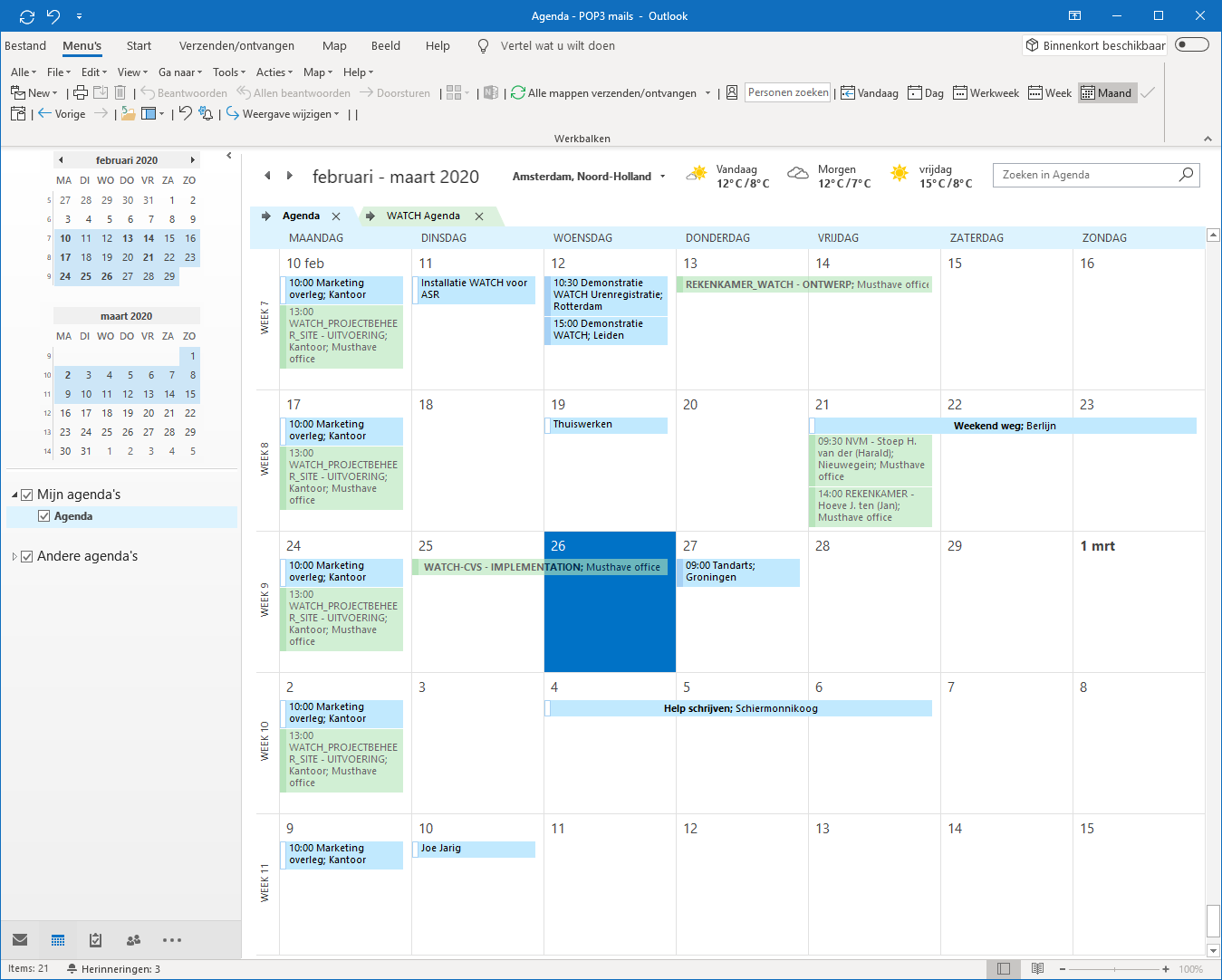Open the Amsterdam, Noord-Holland location dropdown

pos(662,177)
